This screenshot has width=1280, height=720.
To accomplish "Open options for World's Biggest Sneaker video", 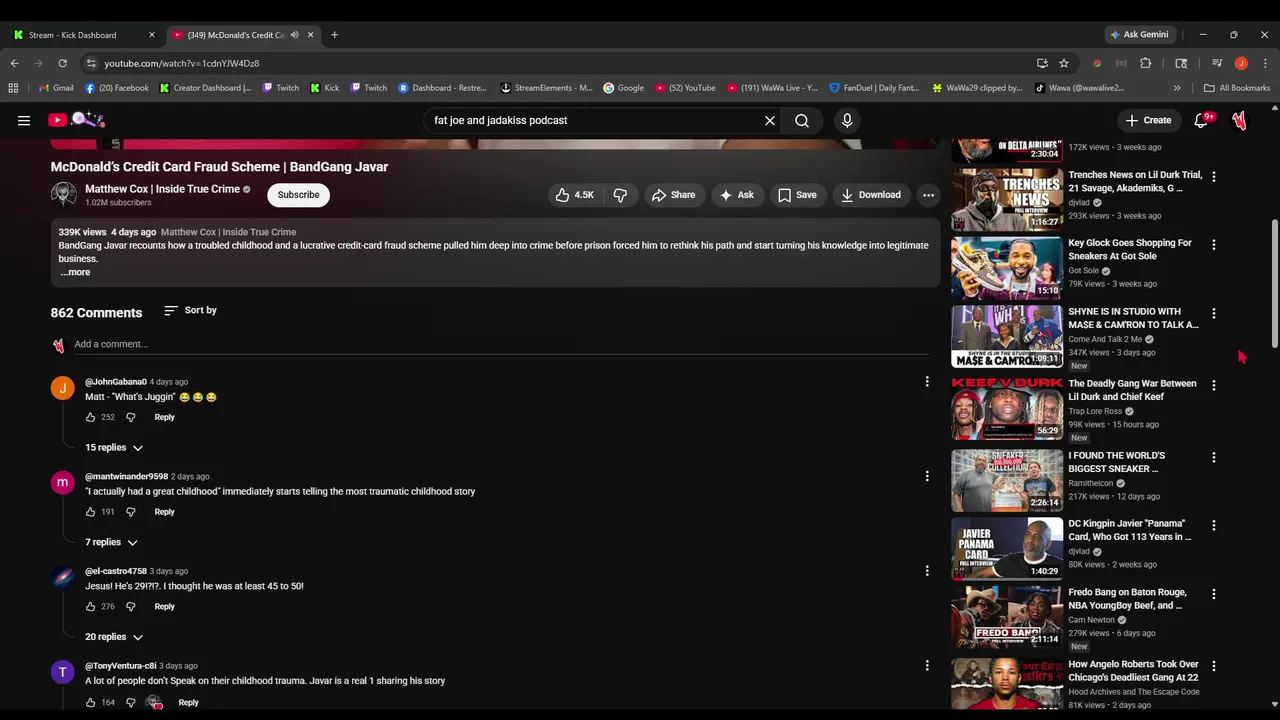I will tap(1214, 457).
